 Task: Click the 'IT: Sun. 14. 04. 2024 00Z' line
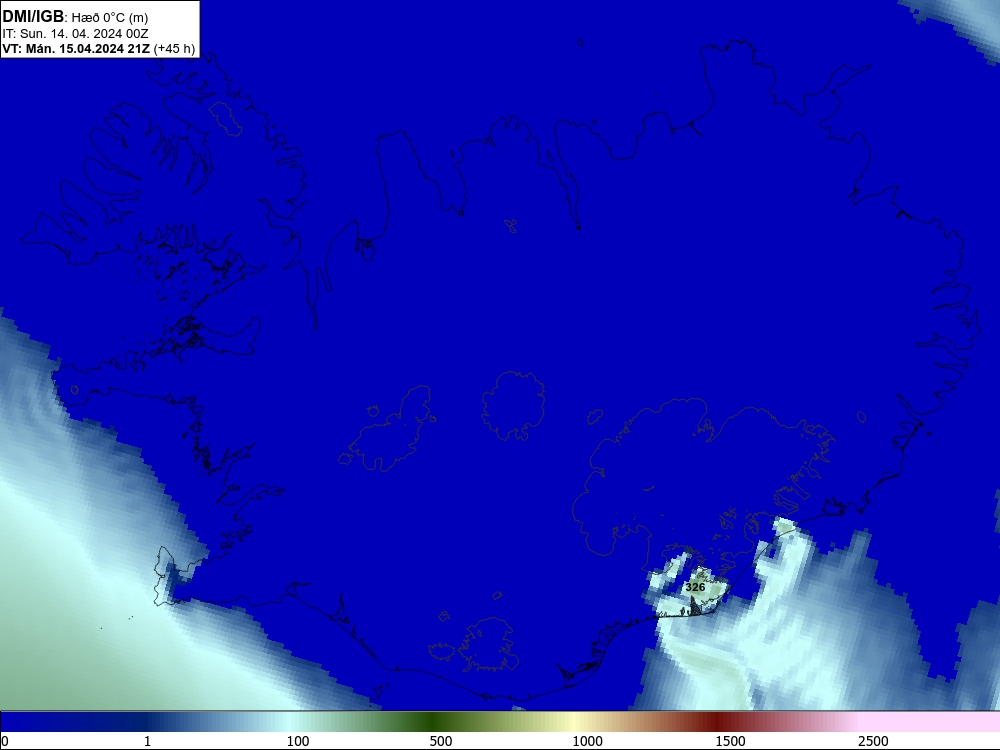tap(75, 34)
